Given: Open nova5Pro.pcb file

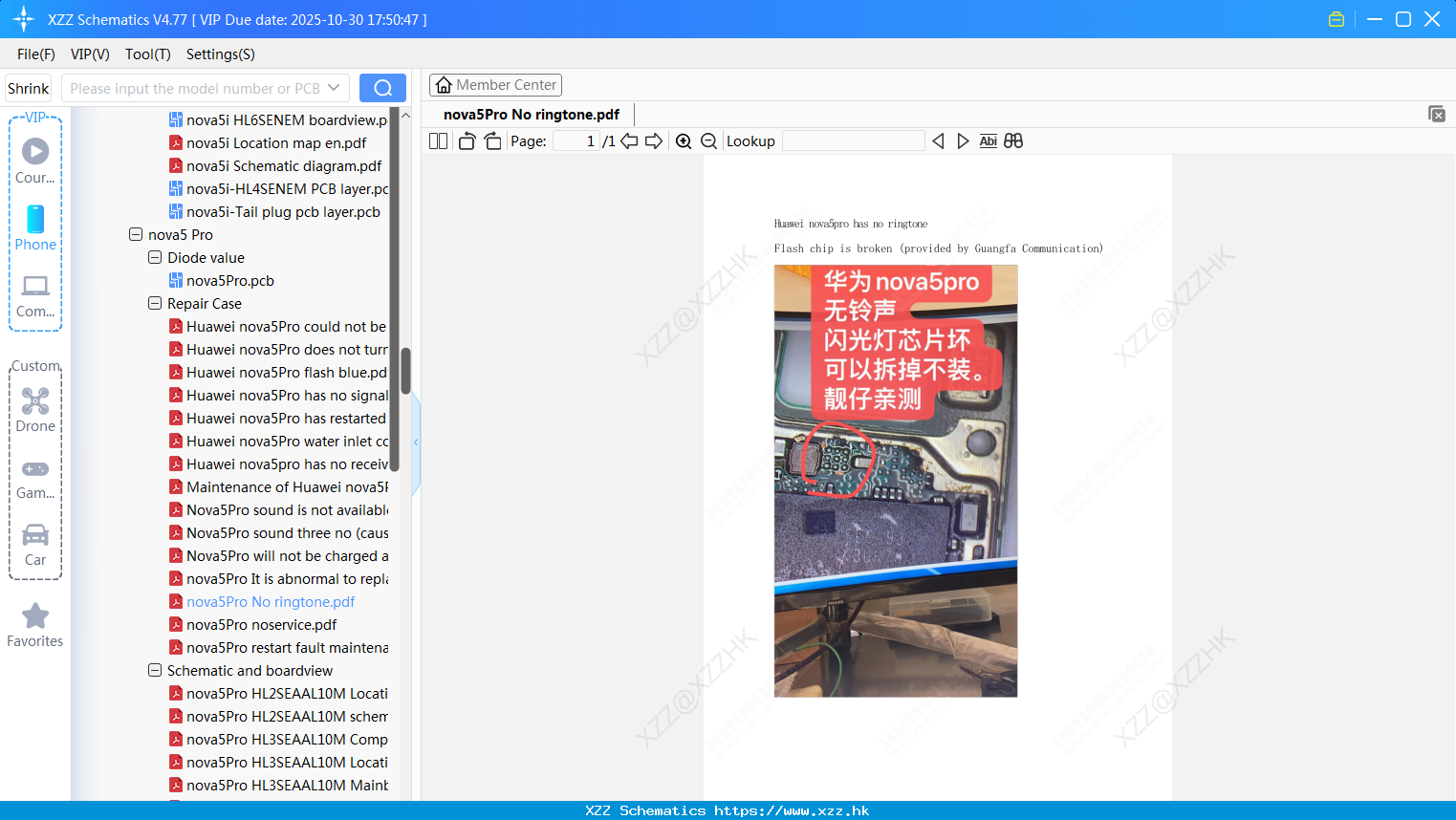Looking at the screenshot, I should click(x=222, y=280).
